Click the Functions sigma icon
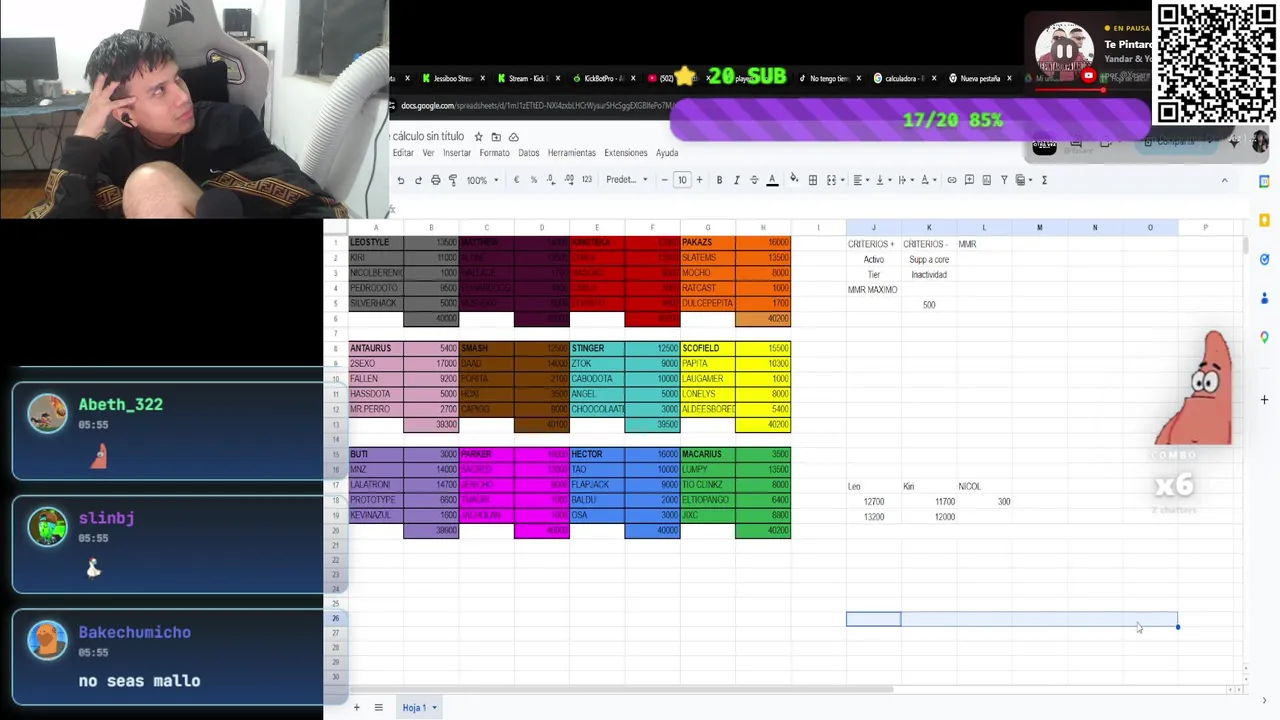 [1044, 180]
